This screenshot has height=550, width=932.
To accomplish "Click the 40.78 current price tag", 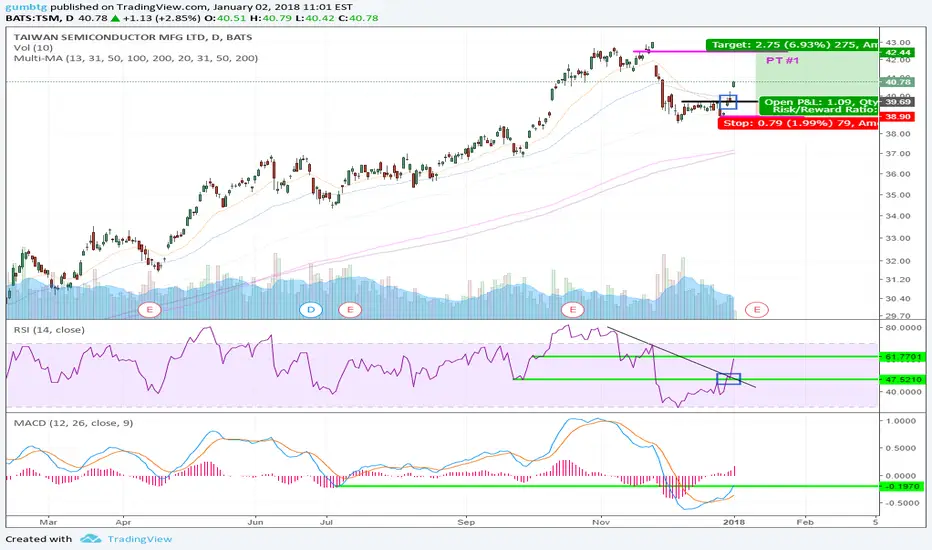I will [898, 82].
